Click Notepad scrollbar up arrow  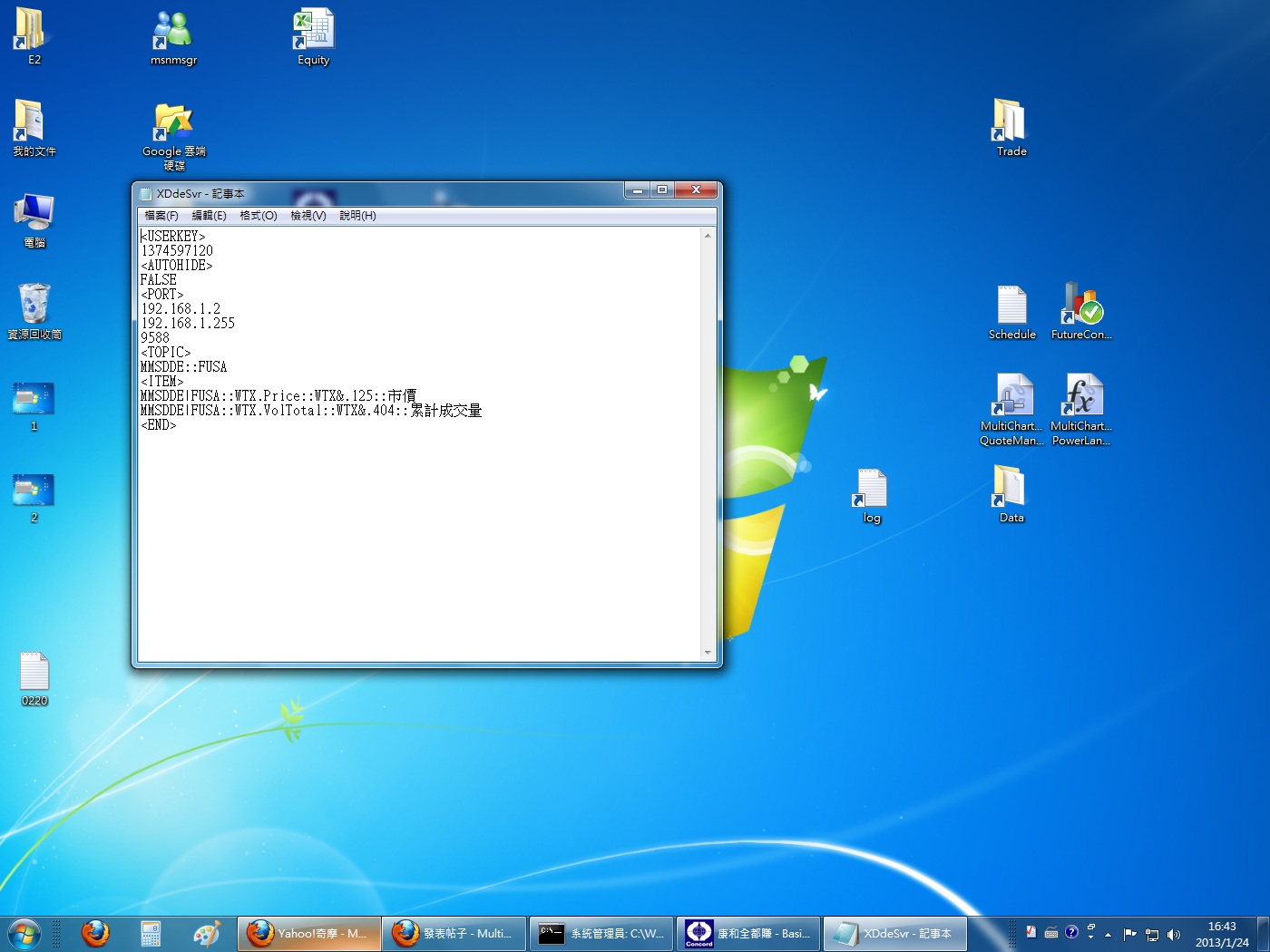click(708, 236)
